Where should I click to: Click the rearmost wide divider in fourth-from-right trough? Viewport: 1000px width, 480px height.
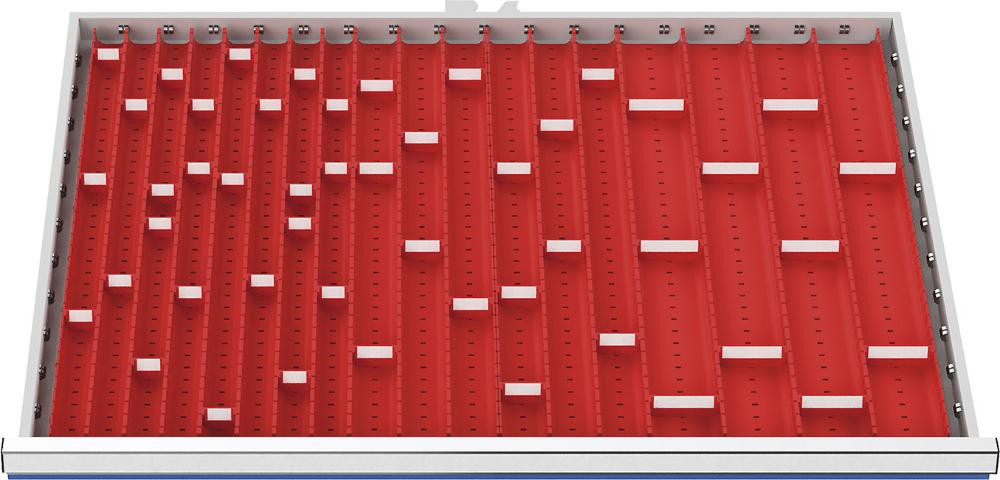point(656,104)
